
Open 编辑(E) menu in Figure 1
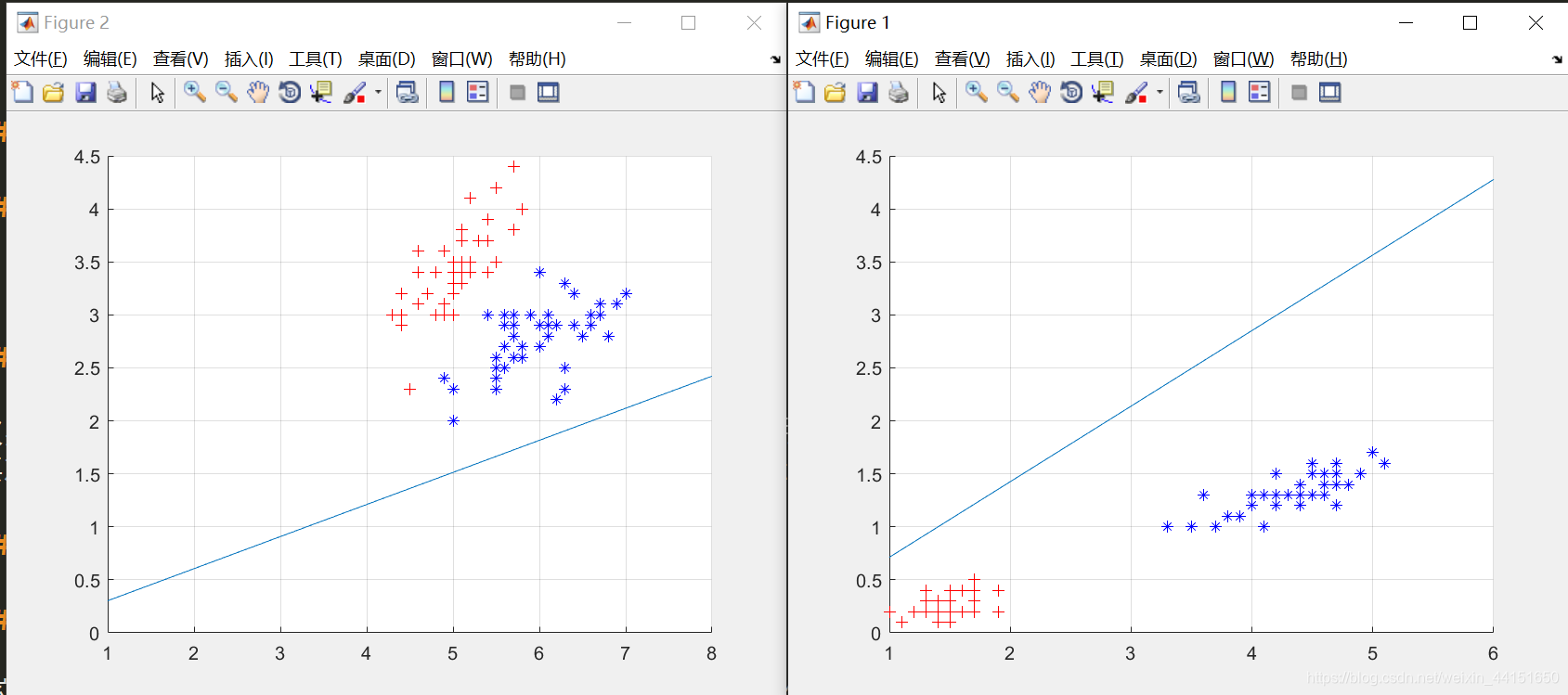coord(892,58)
